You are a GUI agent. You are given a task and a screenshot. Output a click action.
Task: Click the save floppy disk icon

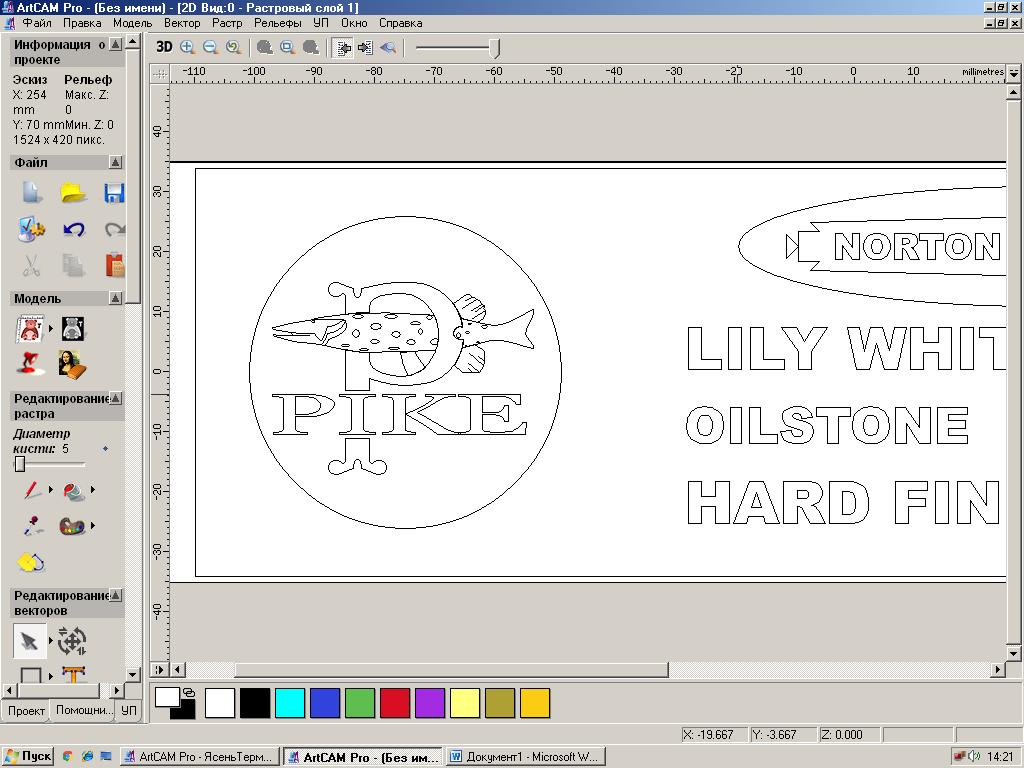coord(114,193)
